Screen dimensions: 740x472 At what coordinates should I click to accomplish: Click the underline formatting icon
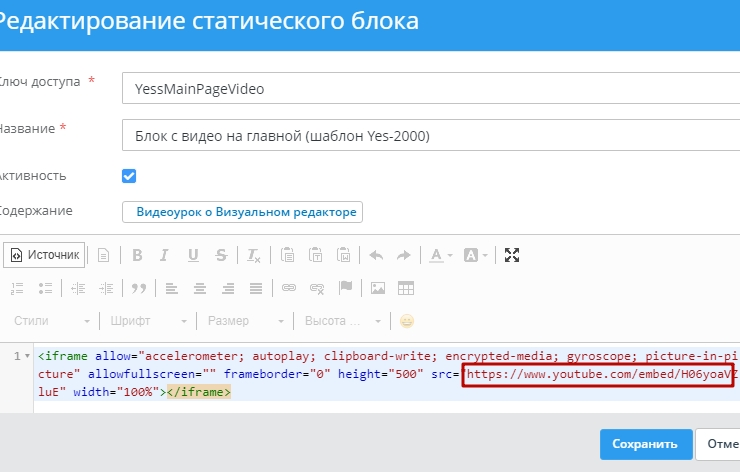coord(193,255)
